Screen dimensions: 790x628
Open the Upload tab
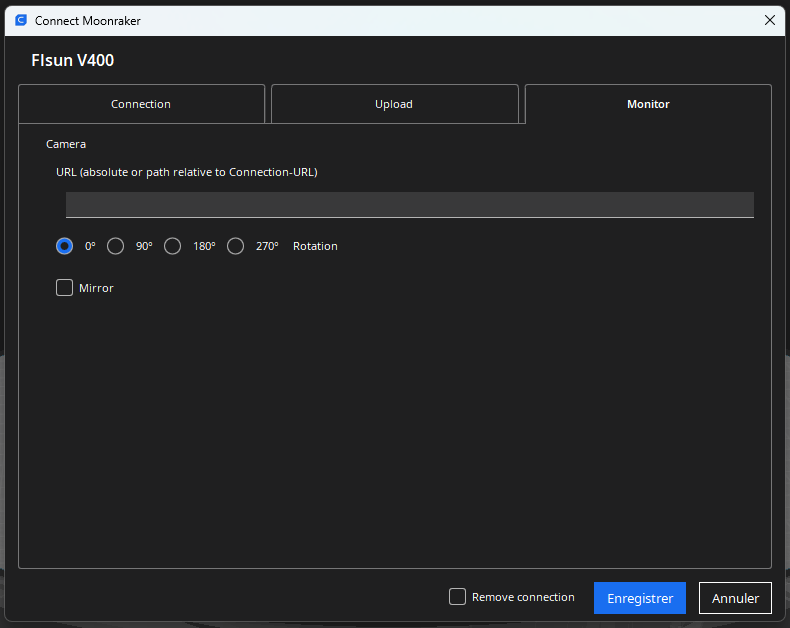(394, 104)
